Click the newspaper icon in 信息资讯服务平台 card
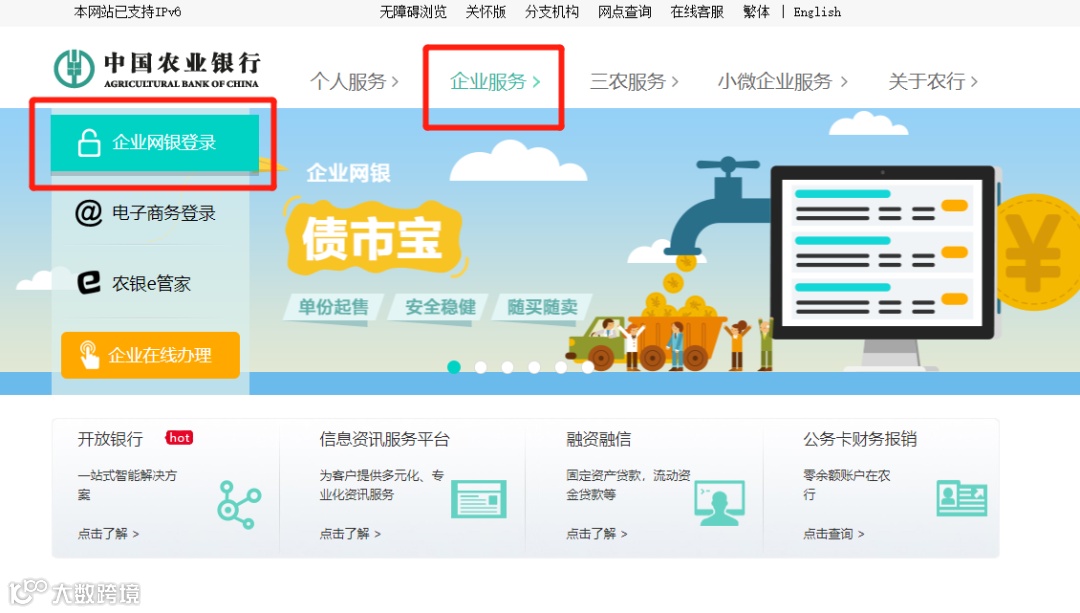The width and height of the screenshot is (1080, 613). [479, 499]
